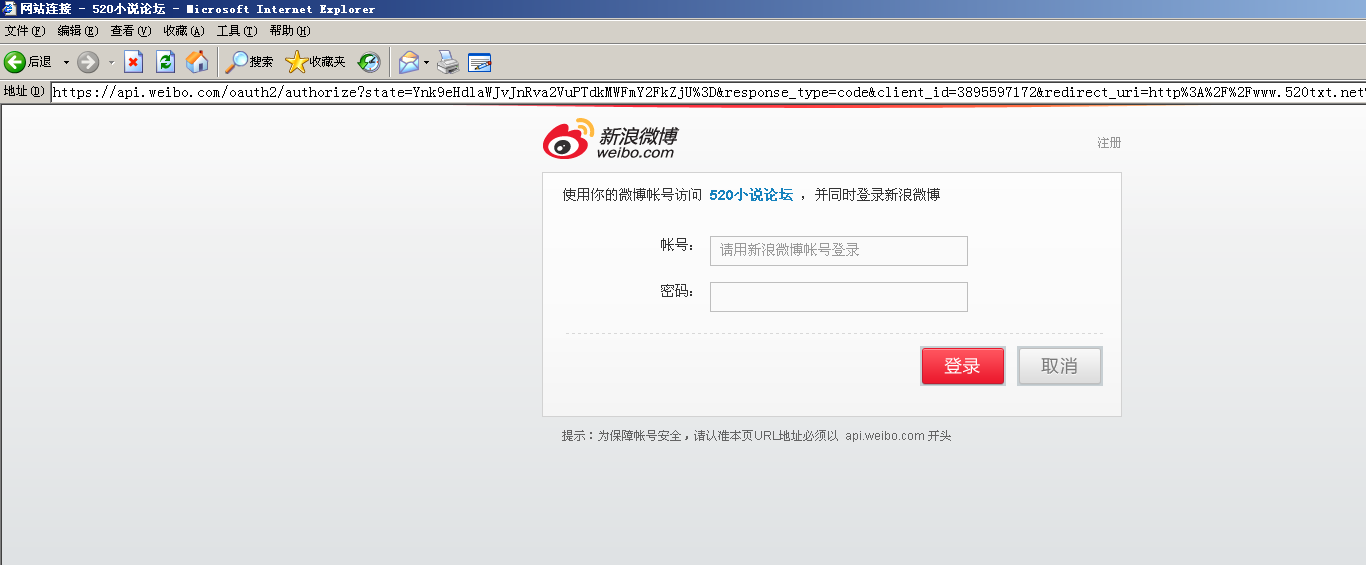The width and height of the screenshot is (1366, 565).
Task: Open the Back history dropdown arrow
Action: [x=66, y=62]
